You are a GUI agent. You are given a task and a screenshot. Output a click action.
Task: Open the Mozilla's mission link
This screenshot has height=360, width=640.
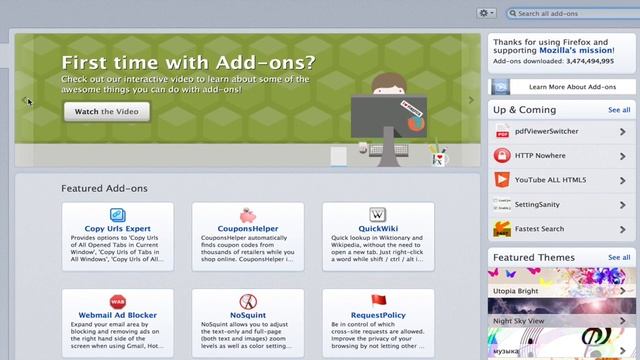coord(576,51)
